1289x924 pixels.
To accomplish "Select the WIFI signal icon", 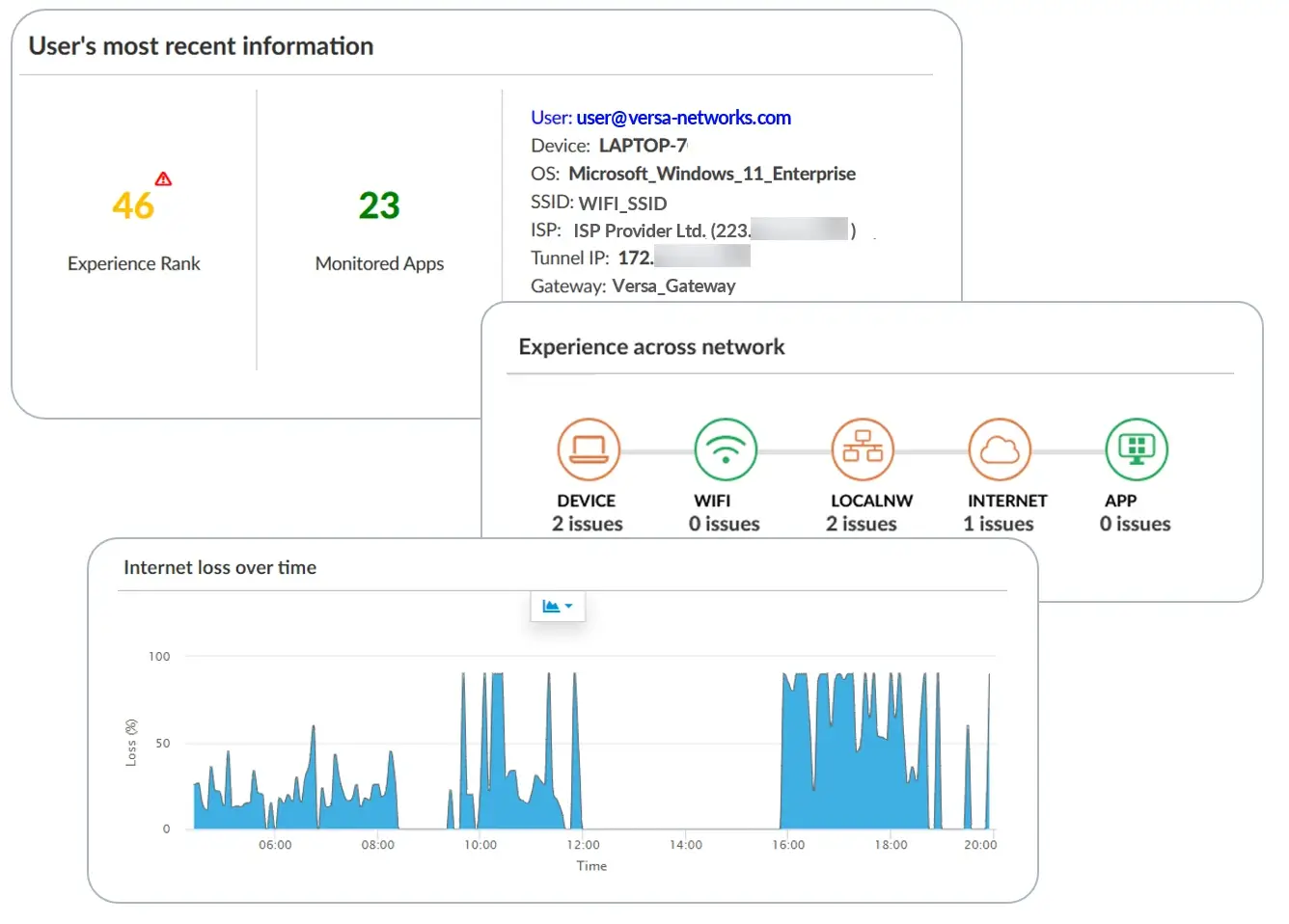I will (x=726, y=449).
